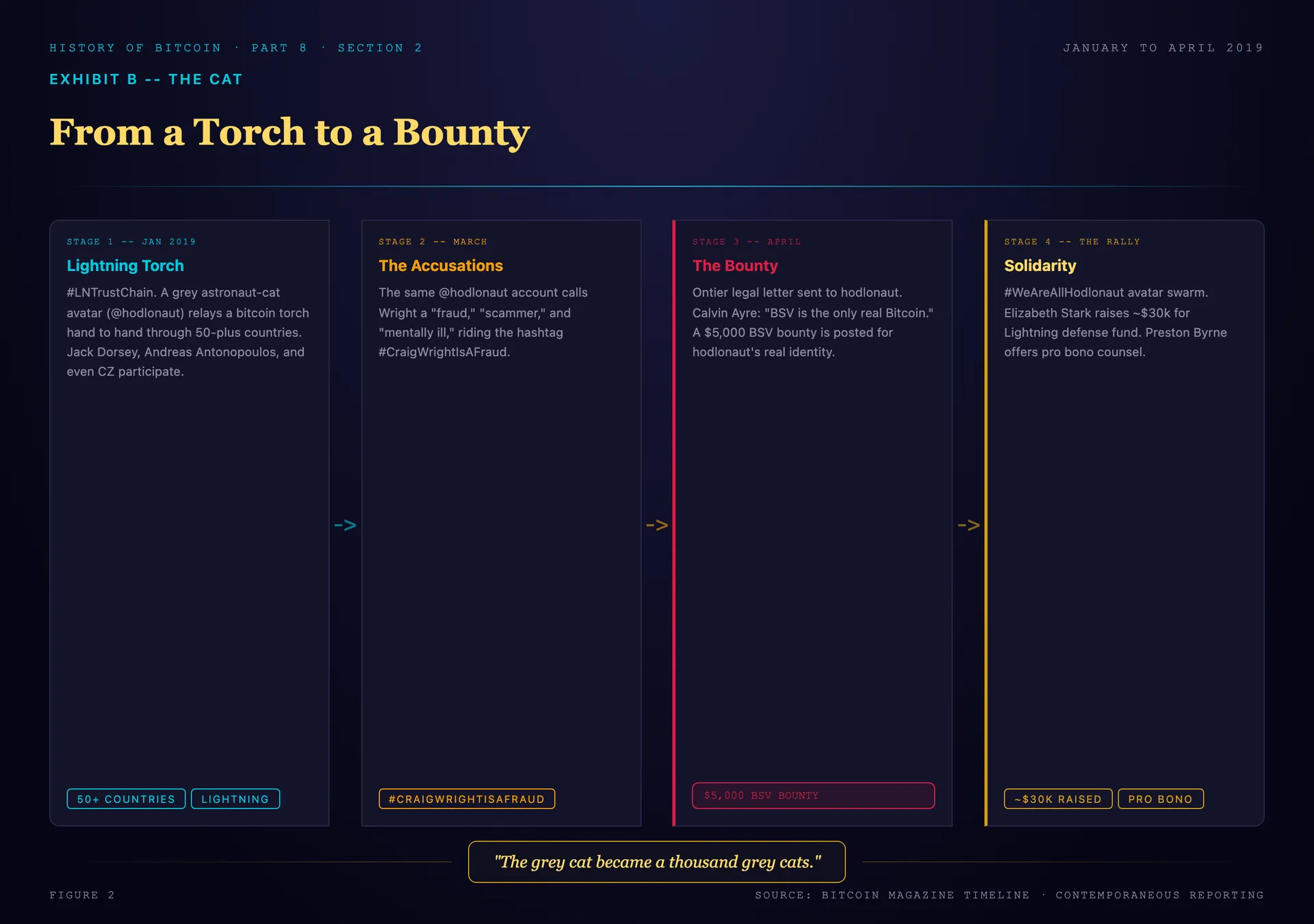Click the arrow between Stage 3 and Stage 4
This screenshot has height=924, width=1314.
click(x=968, y=525)
